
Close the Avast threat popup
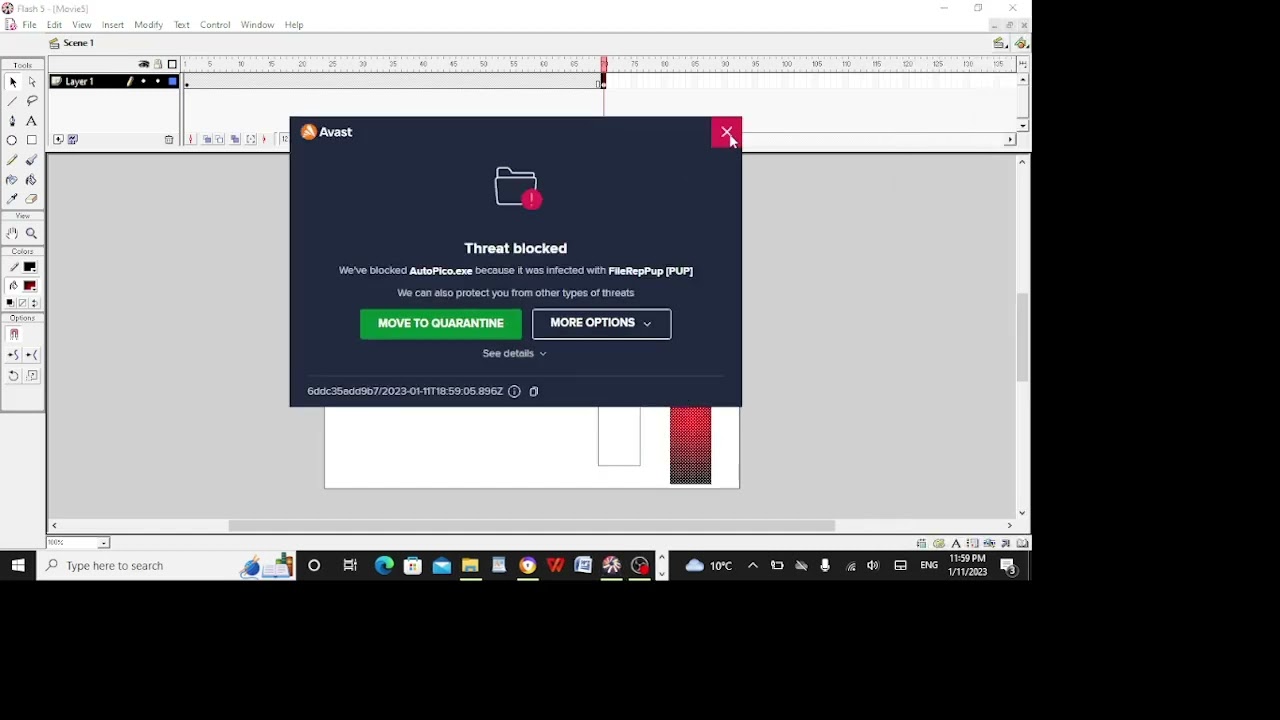click(x=726, y=132)
